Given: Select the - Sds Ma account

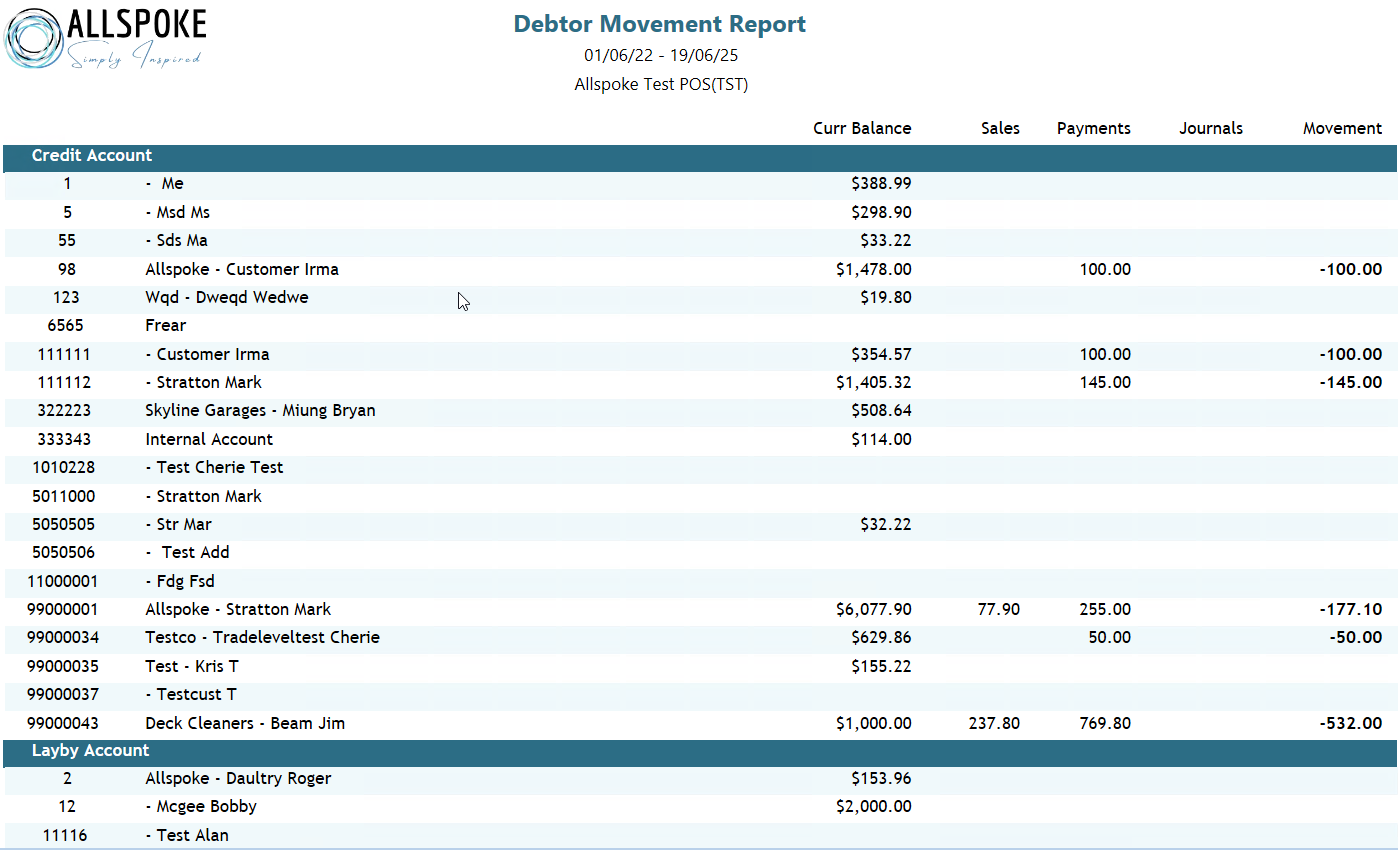Looking at the screenshot, I should (176, 241).
